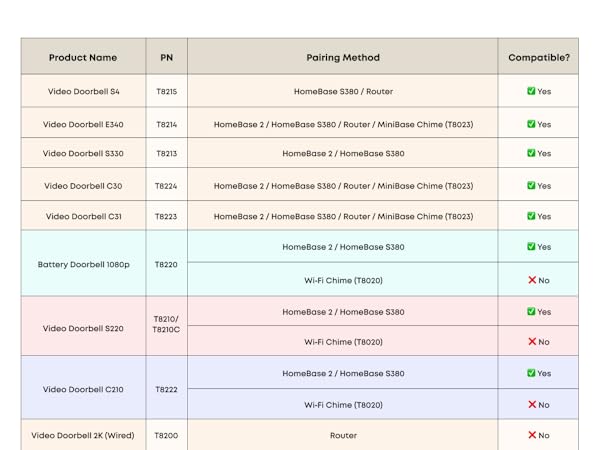
Task: Click the red X for Video Doorbell S220 Wi-Fi Chime
Action: tap(532, 342)
